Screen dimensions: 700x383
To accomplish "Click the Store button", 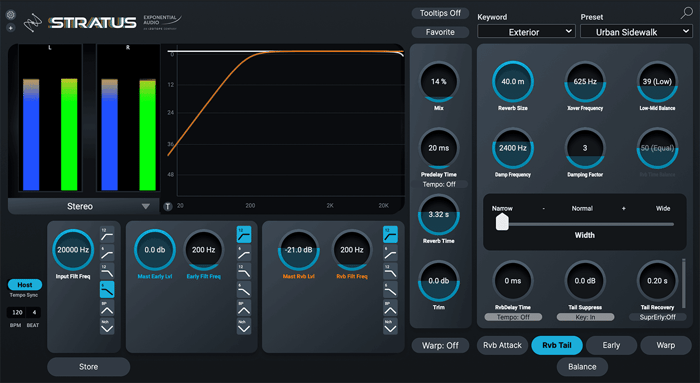I will tap(88, 367).
